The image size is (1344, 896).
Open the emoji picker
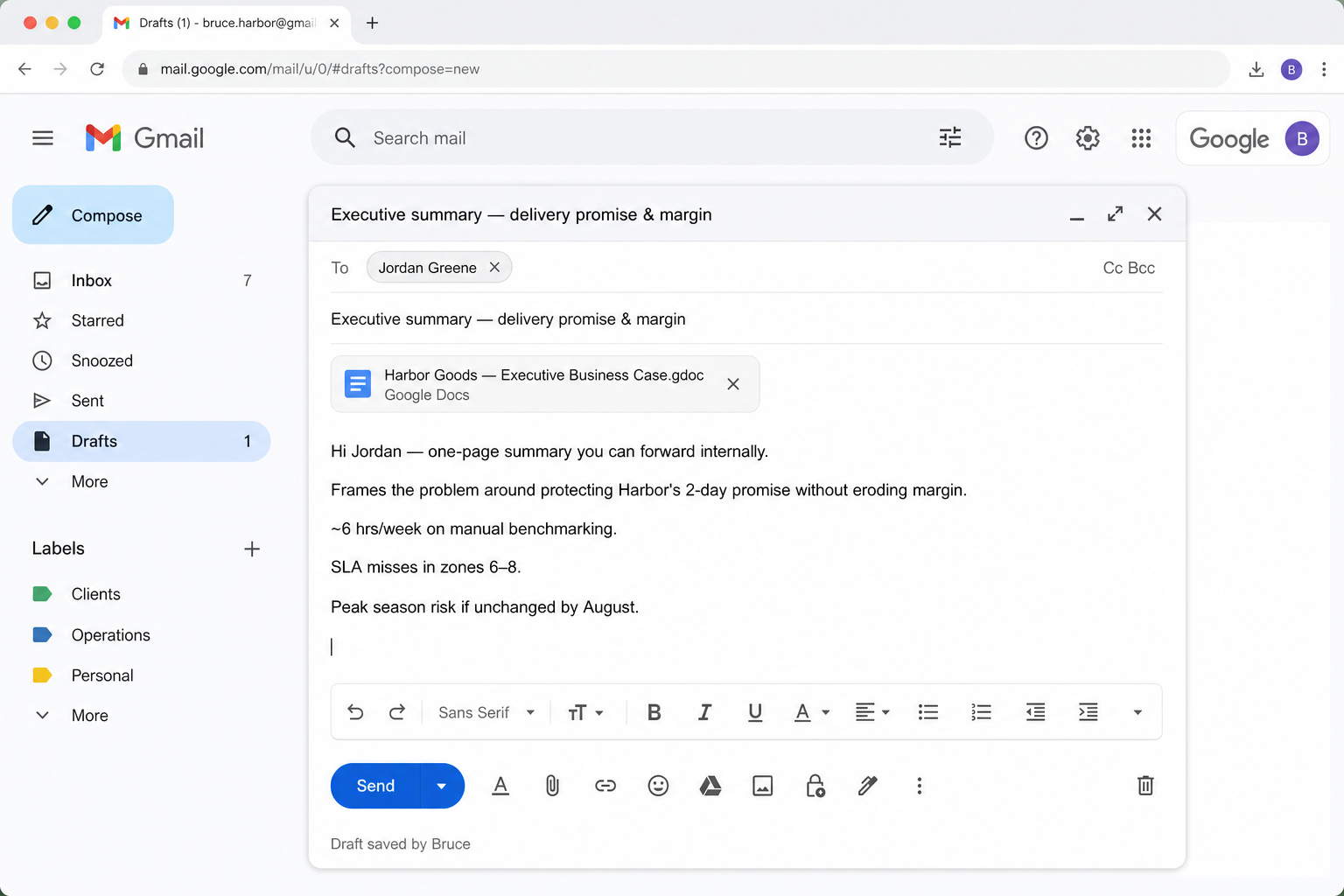click(x=658, y=786)
